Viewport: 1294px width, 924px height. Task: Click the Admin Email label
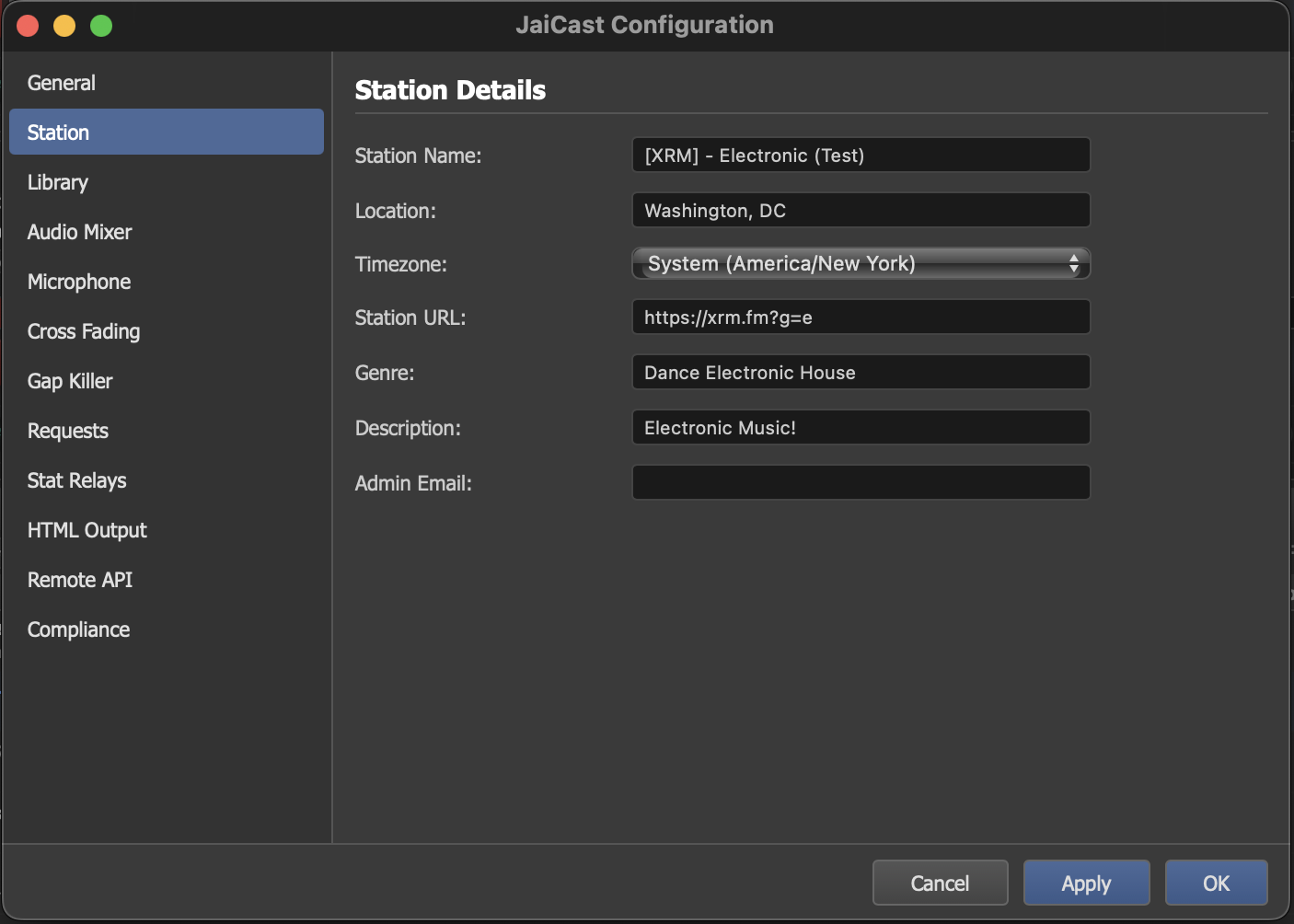tap(413, 483)
